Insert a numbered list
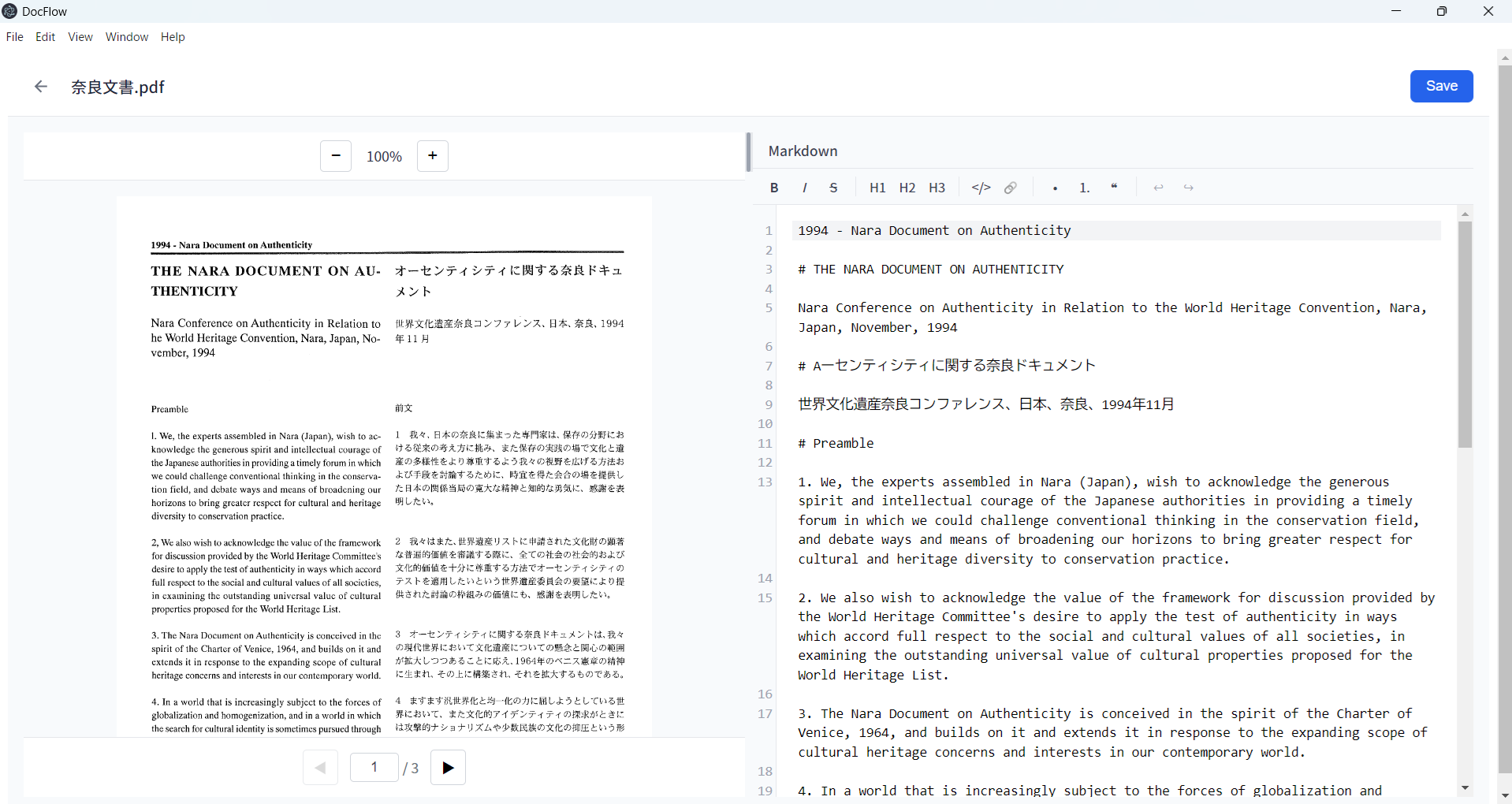 coord(1085,188)
